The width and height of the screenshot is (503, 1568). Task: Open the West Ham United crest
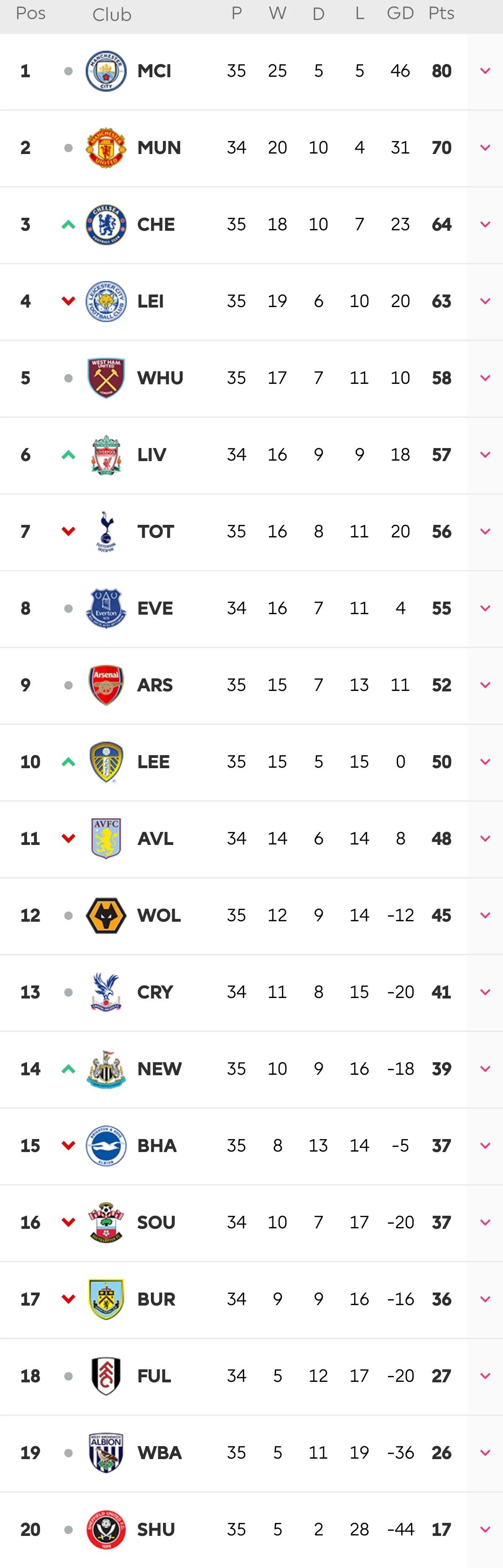(106, 378)
